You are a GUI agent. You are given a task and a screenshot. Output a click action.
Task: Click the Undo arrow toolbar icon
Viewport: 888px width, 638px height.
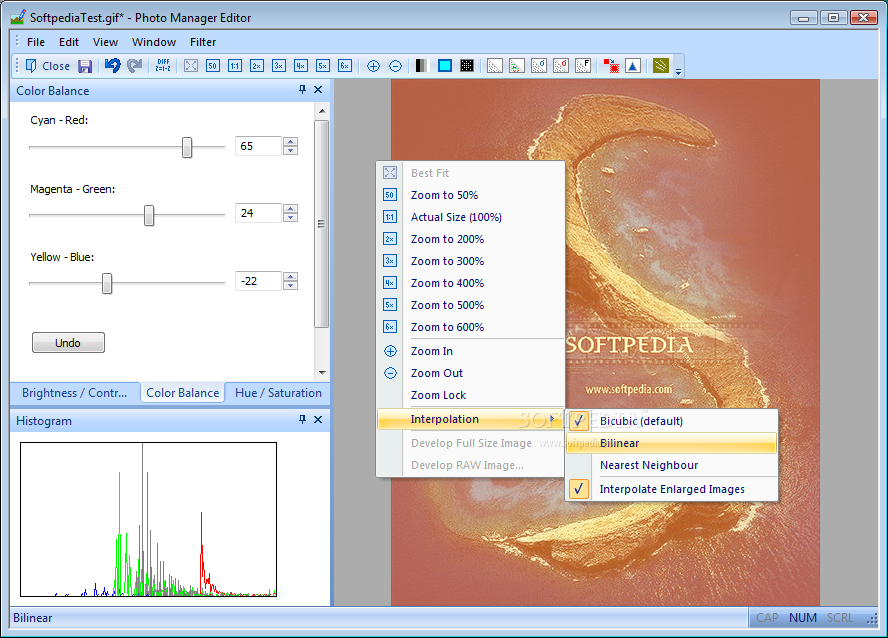pyautogui.click(x=112, y=66)
